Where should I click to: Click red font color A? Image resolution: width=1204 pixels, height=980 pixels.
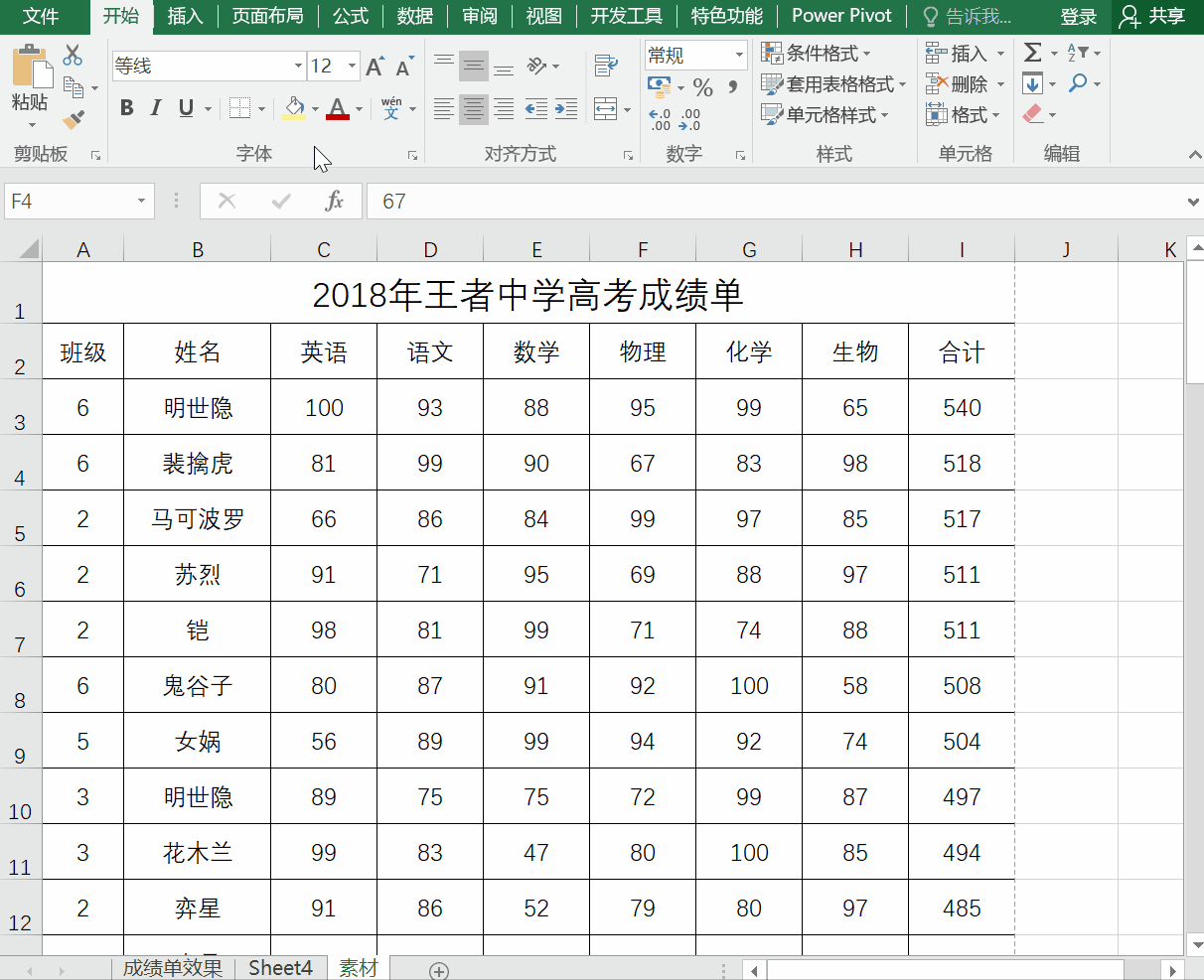(338, 108)
